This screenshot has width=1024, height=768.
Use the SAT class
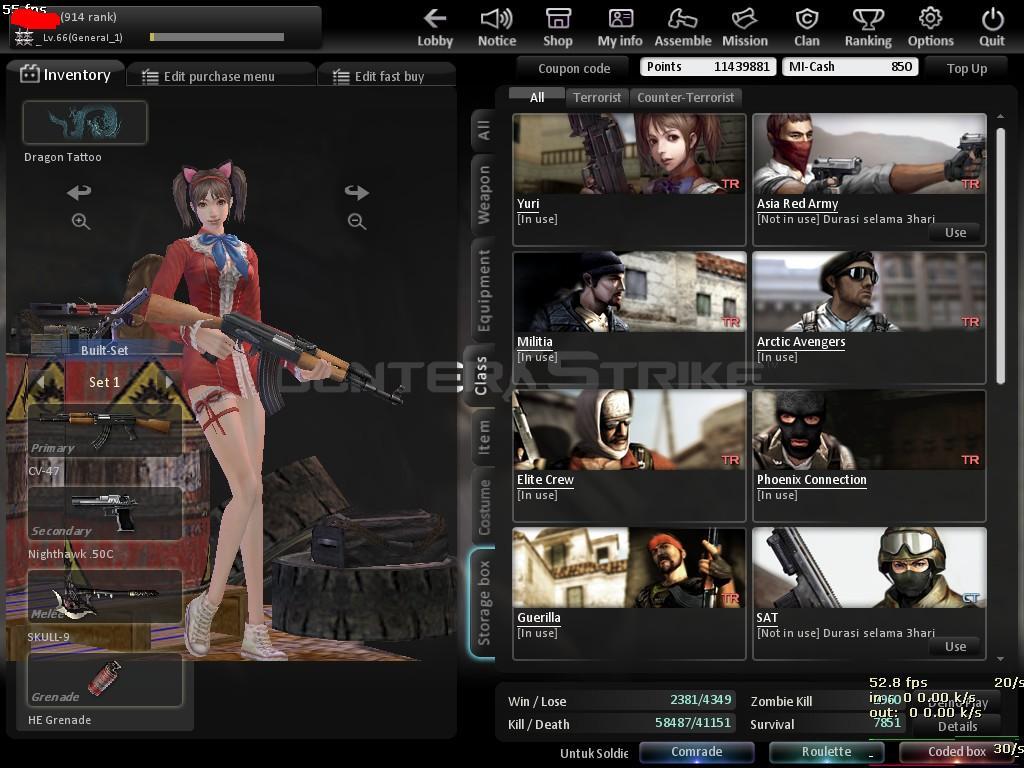click(955, 647)
